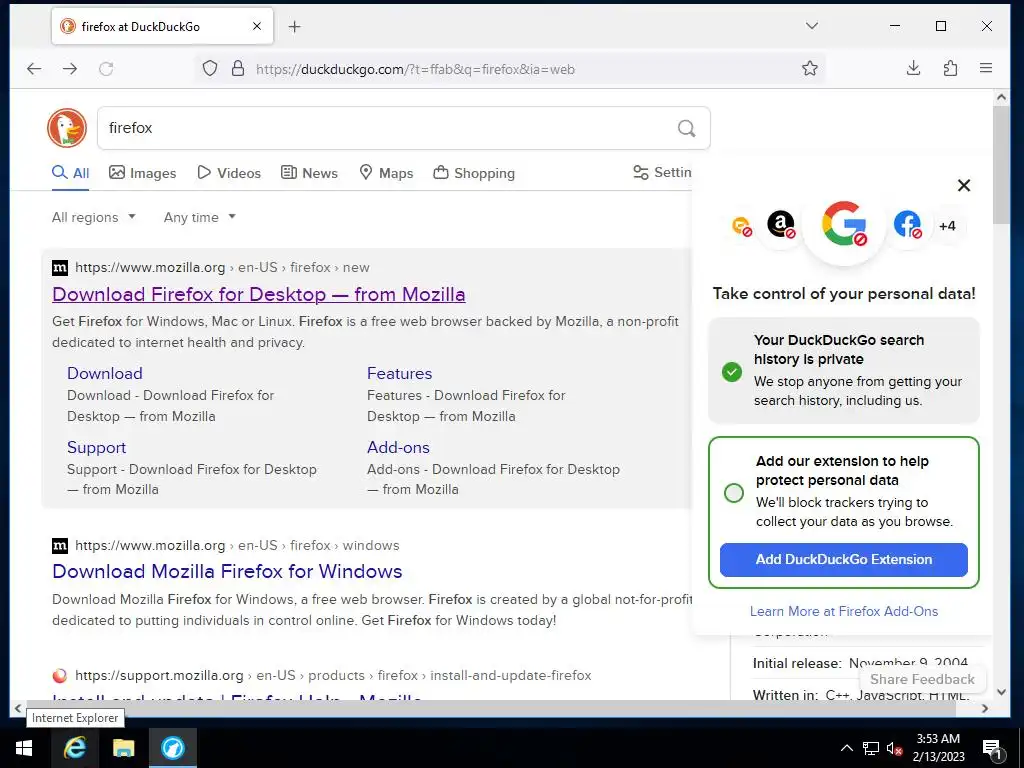1024x768 pixels.
Task: Click the +4 more trackers badge
Action: click(x=947, y=226)
